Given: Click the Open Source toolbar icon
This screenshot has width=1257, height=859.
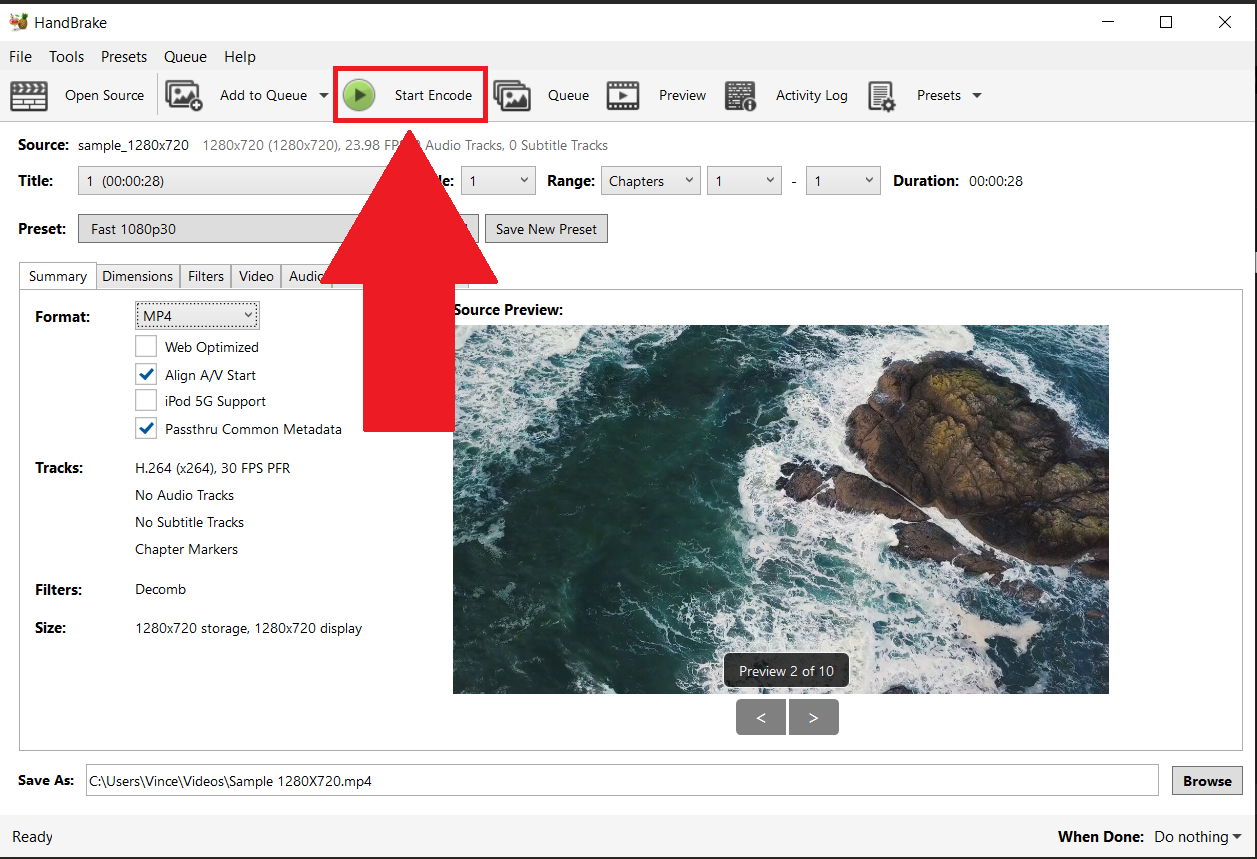Looking at the screenshot, I should pyautogui.click(x=28, y=95).
